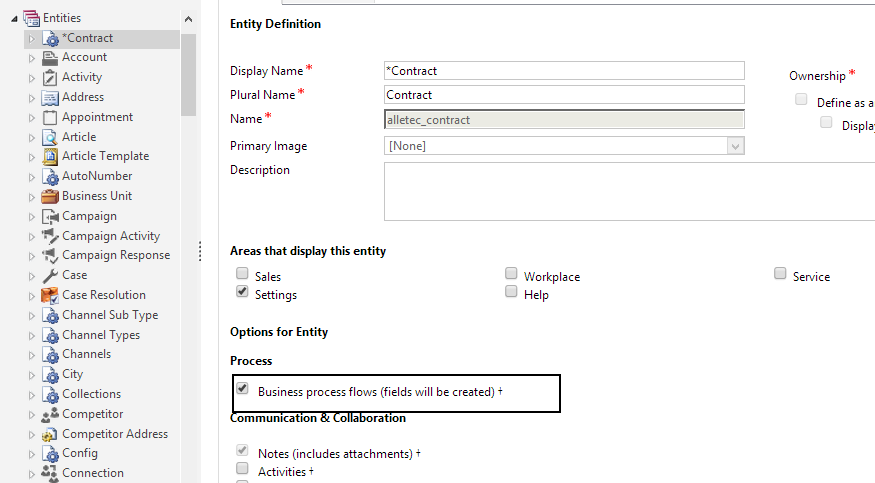
Task: Uncheck the Settings area checkbox
Action: pos(242,293)
